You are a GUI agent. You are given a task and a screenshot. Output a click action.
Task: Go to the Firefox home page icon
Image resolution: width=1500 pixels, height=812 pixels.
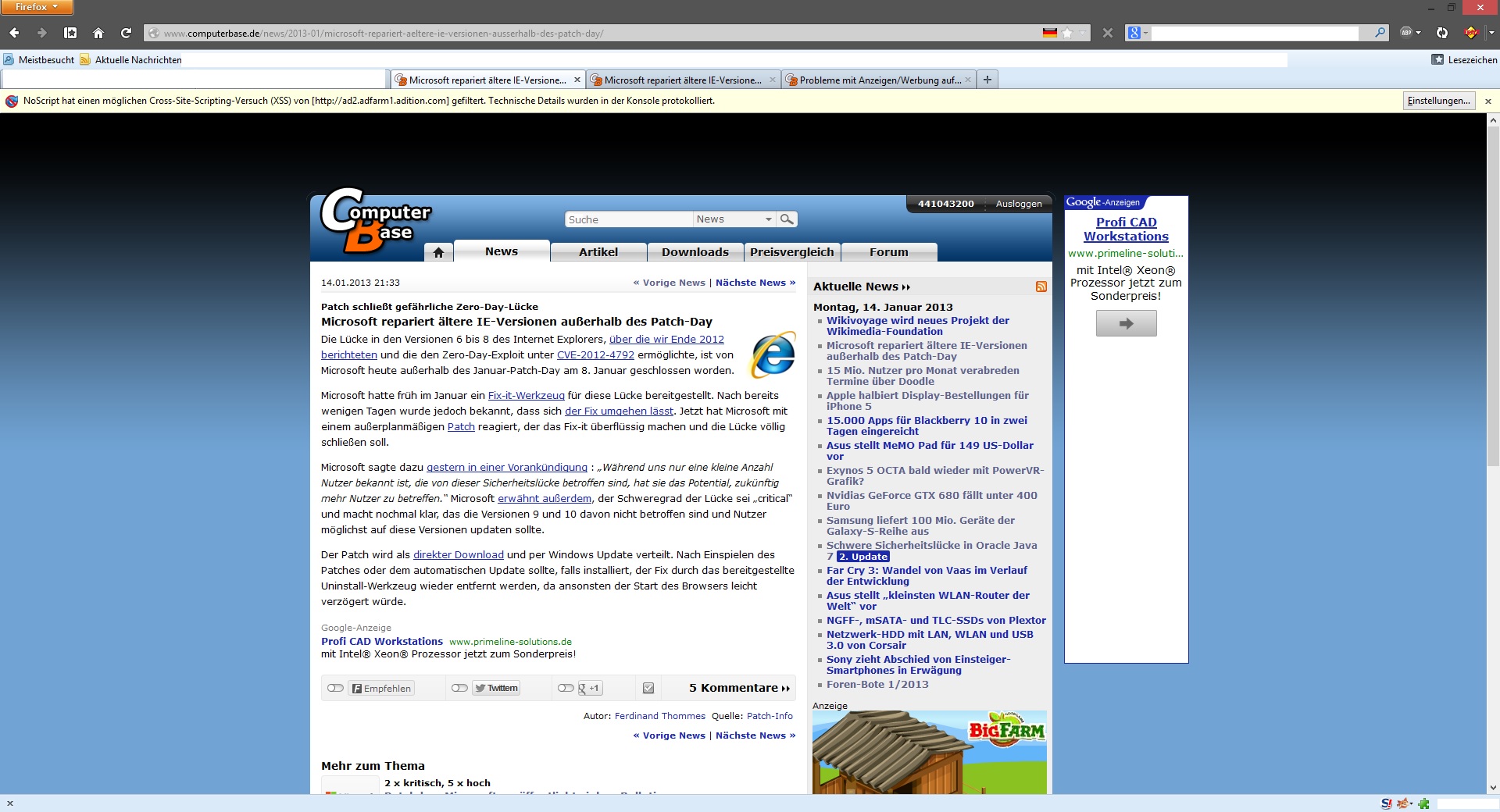tap(98, 33)
